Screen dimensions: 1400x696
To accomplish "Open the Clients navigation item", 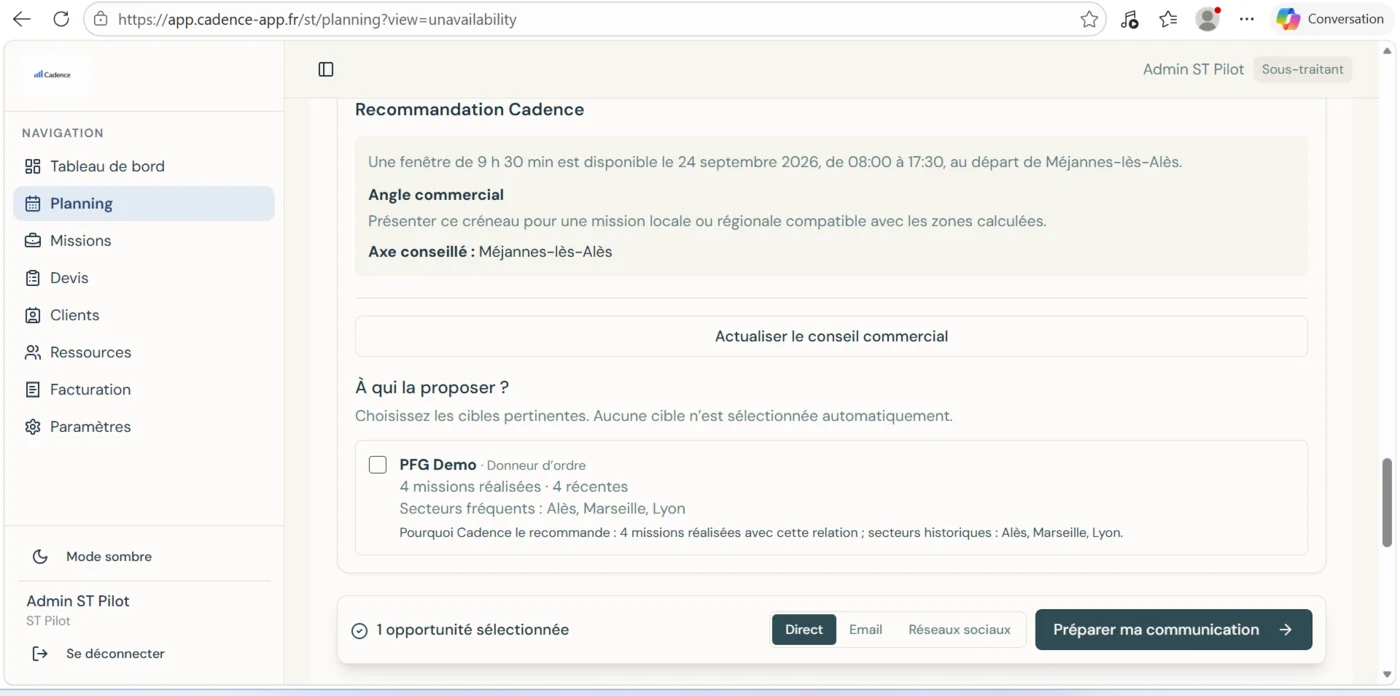I will click(144, 315).
